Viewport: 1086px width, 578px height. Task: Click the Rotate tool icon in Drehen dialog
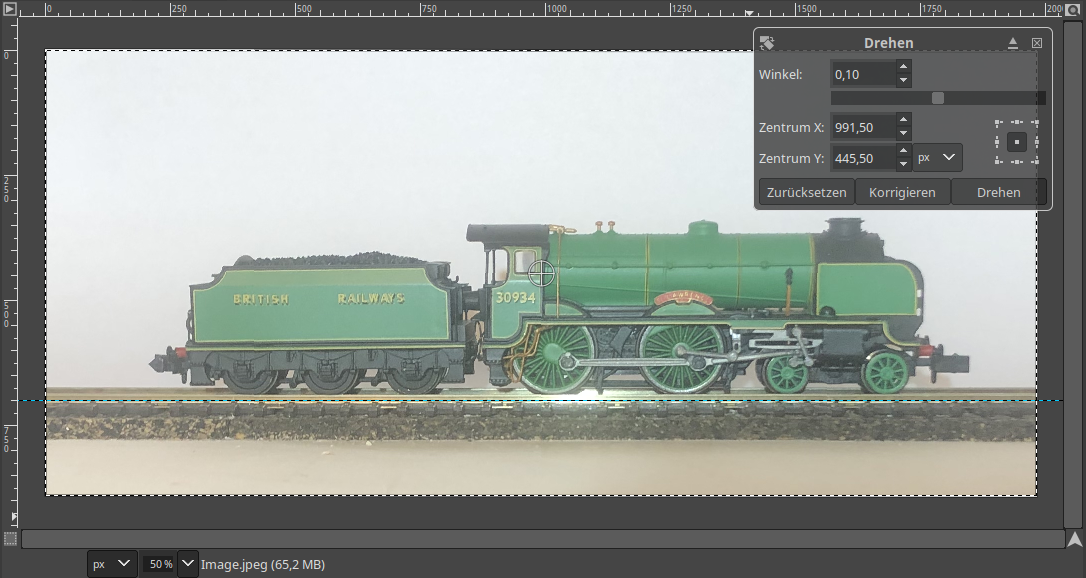767,43
